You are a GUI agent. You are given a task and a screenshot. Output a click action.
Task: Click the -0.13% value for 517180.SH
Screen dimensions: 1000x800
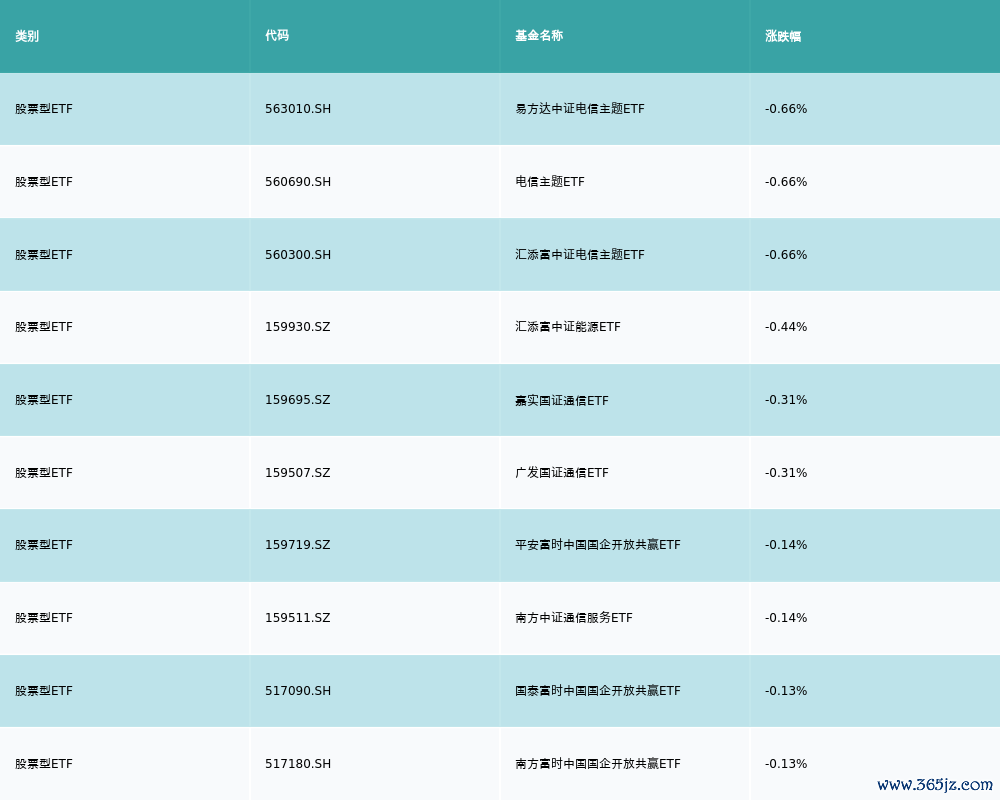786,764
